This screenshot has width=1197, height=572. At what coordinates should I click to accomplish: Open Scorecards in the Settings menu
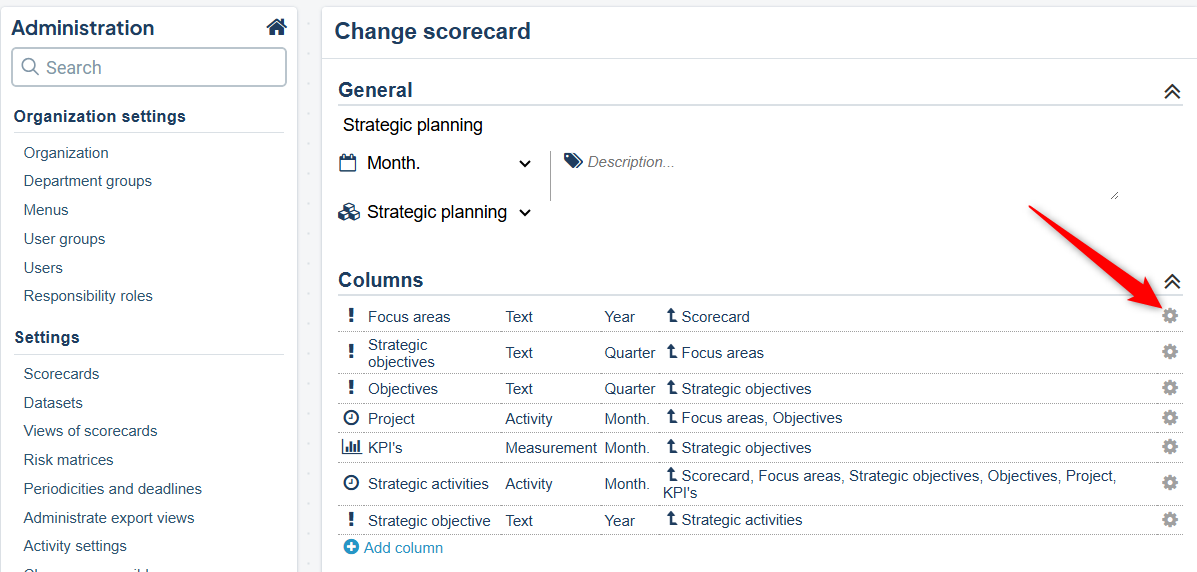click(62, 374)
